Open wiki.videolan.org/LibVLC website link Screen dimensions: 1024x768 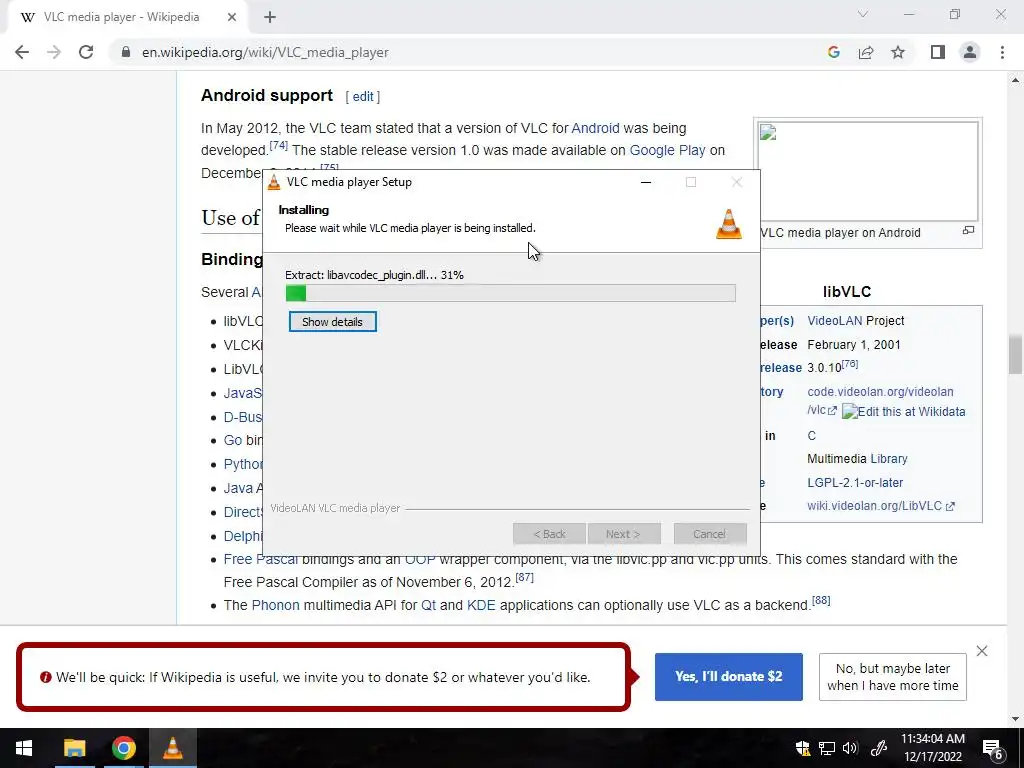[880, 506]
